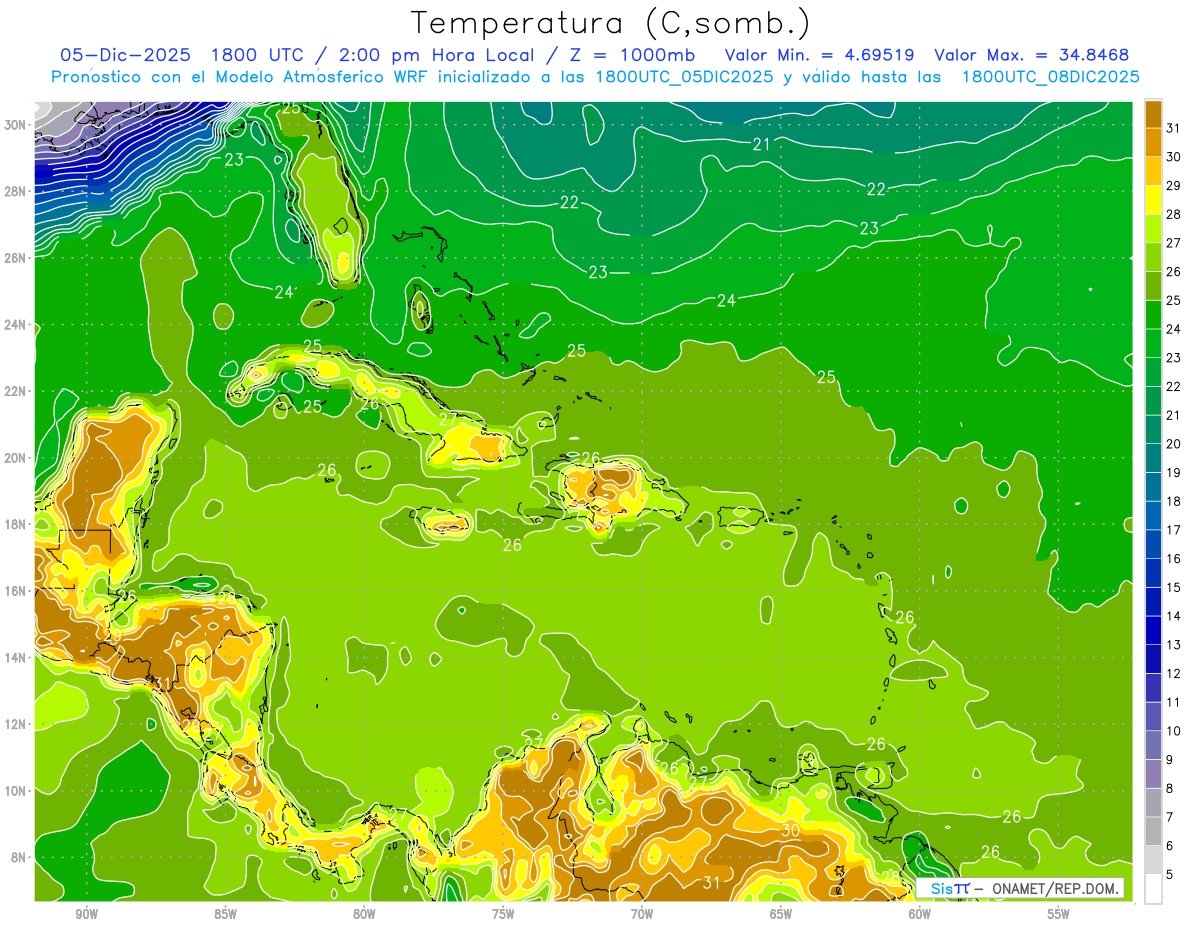The width and height of the screenshot is (1200, 927).
Task: Click the '18N' latitude axis label
Action: (x=16, y=524)
